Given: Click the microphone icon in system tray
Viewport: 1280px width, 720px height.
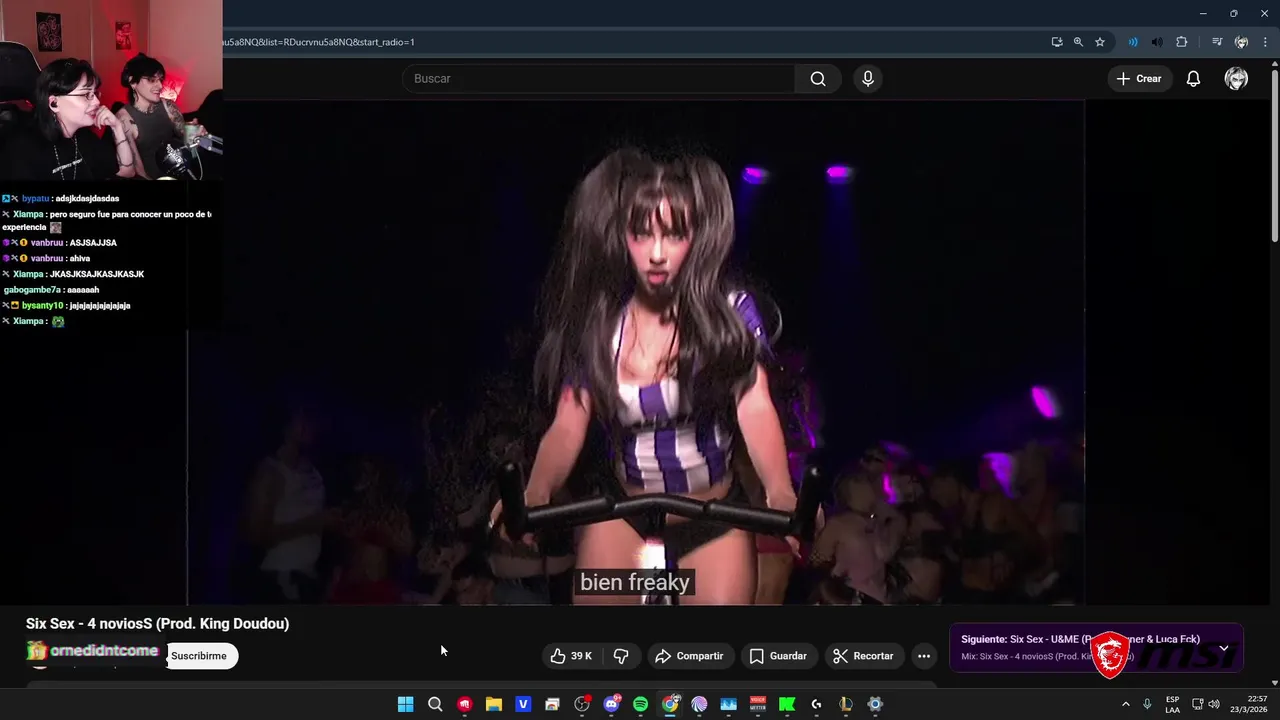Looking at the screenshot, I should [1147, 704].
